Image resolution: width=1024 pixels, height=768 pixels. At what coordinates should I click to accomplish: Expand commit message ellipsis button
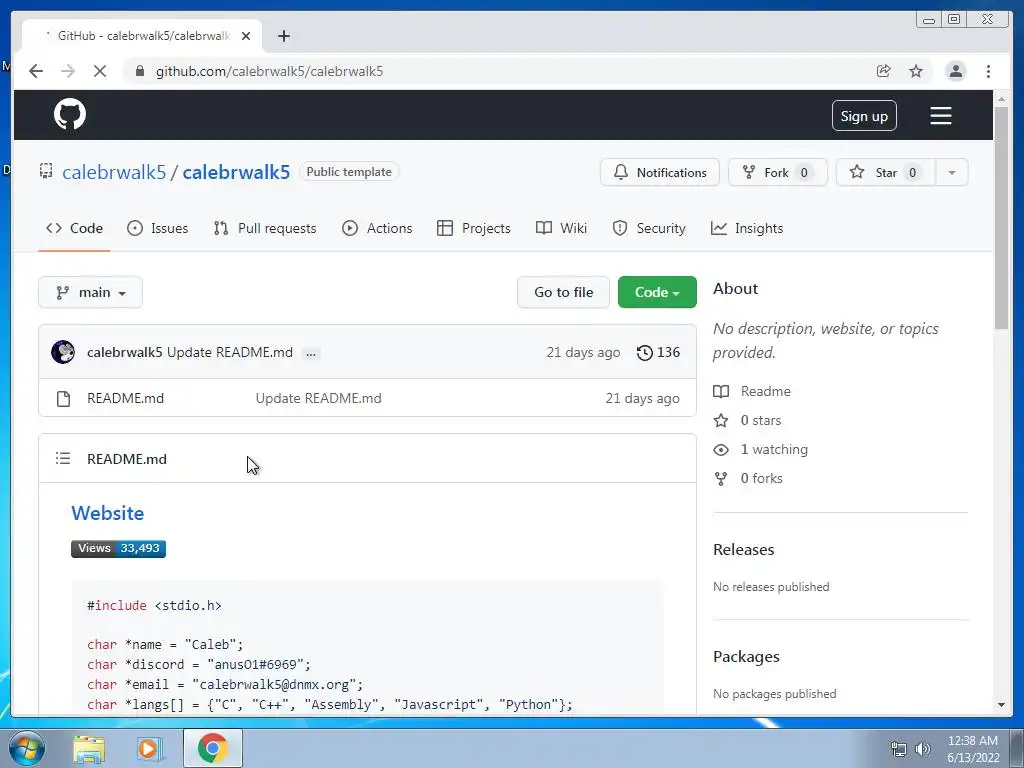[x=311, y=353]
